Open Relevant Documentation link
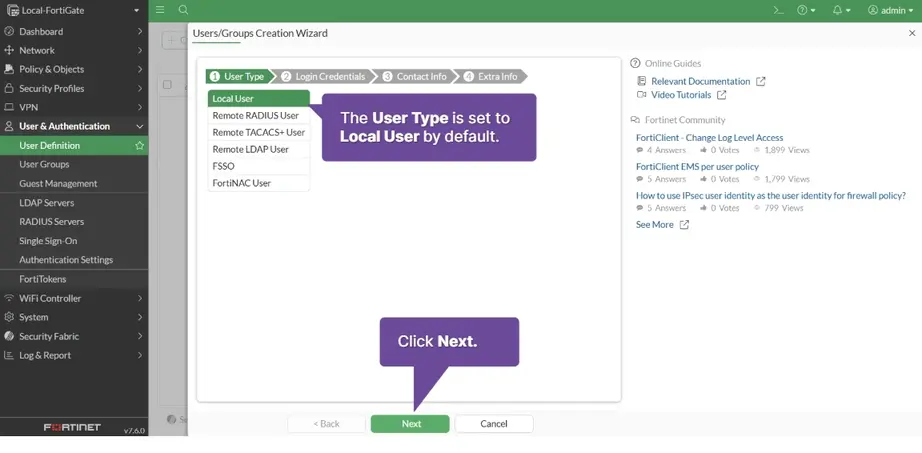Screen dimensions: 922x453 point(700,81)
